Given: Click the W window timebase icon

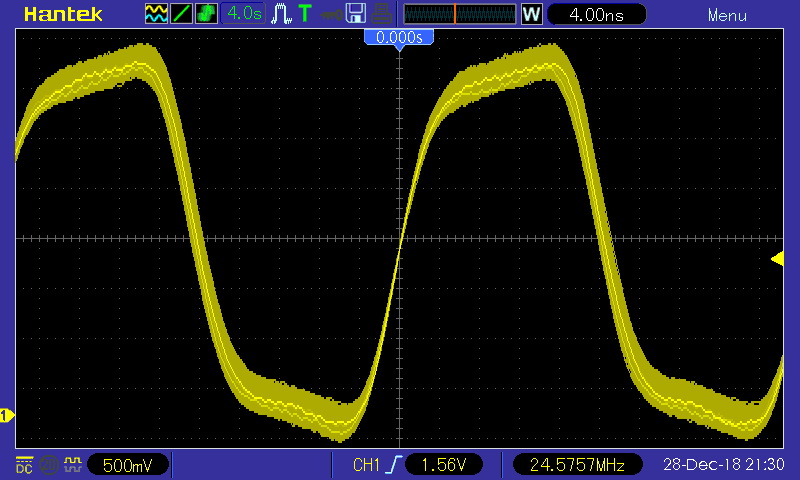Looking at the screenshot, I should 531,14.
